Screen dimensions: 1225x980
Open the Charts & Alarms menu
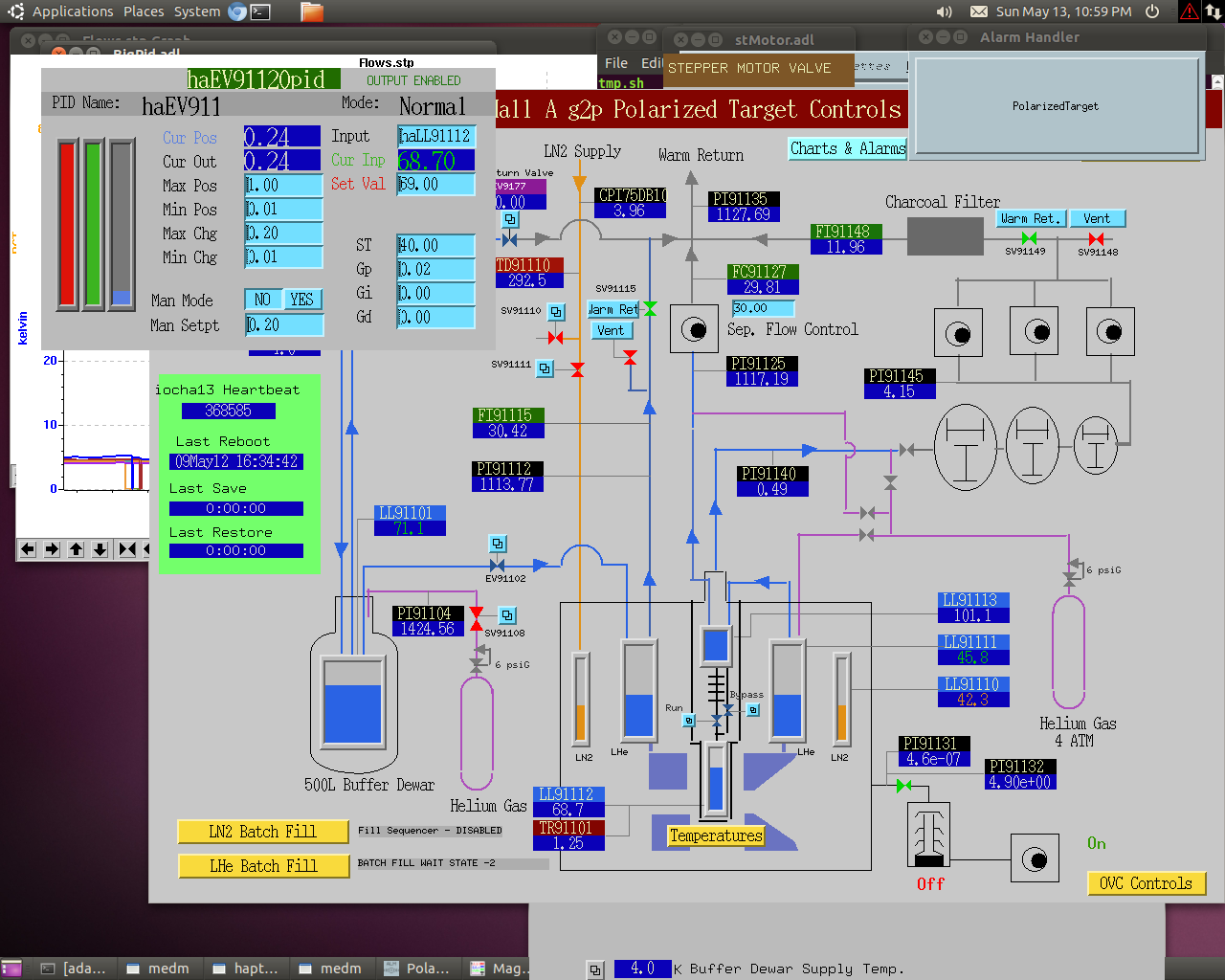tap(848, 148)
